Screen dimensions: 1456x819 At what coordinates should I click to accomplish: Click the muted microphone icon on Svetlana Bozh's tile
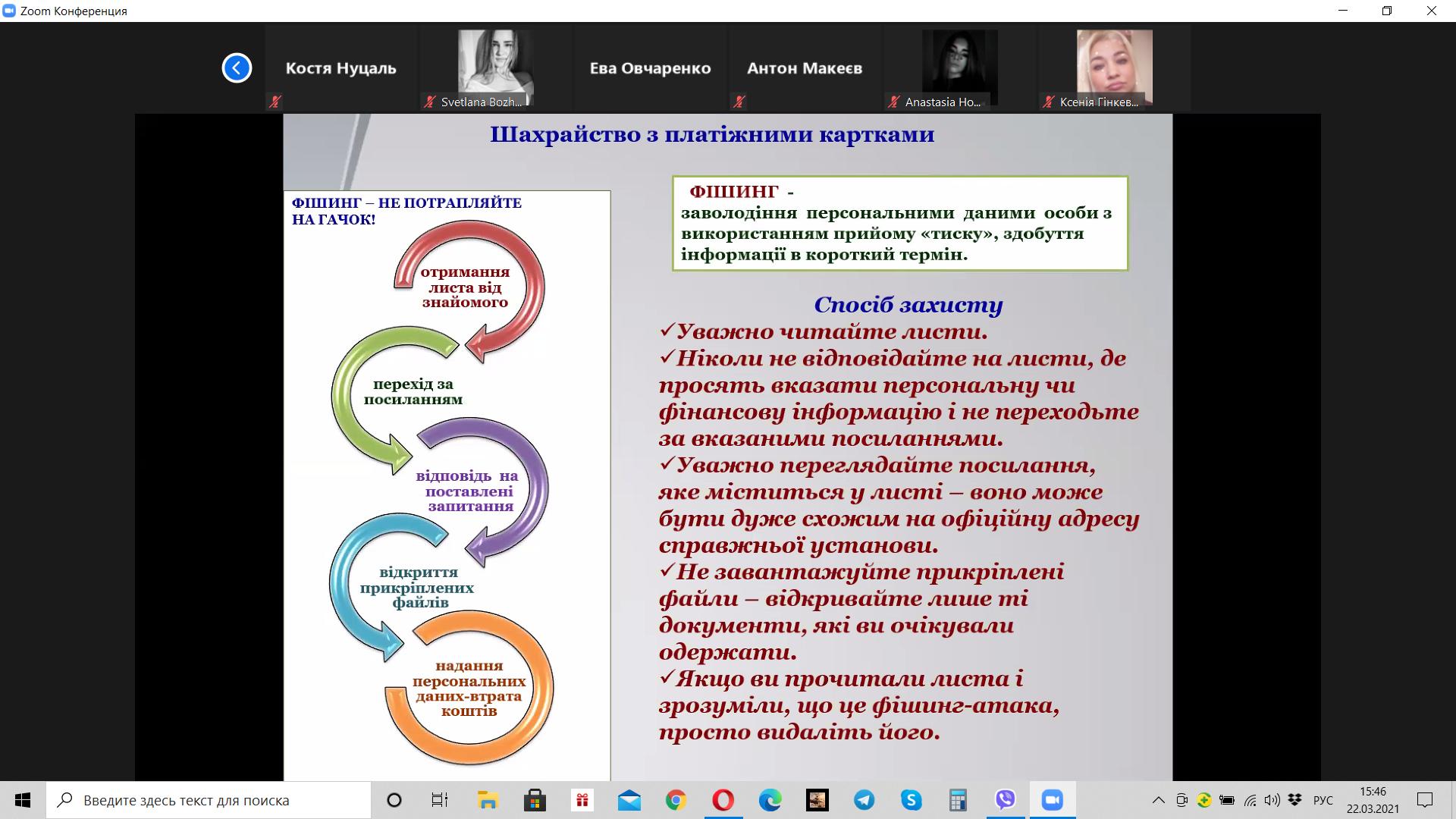(430, 102)
